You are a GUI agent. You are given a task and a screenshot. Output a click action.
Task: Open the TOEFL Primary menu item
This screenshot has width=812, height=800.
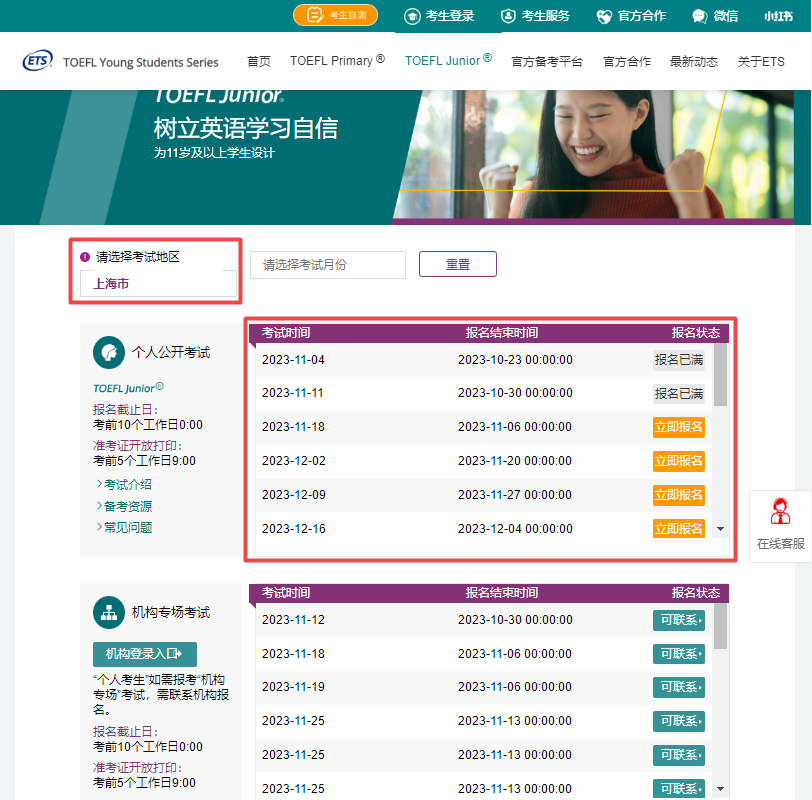click(x=337, y=61)
